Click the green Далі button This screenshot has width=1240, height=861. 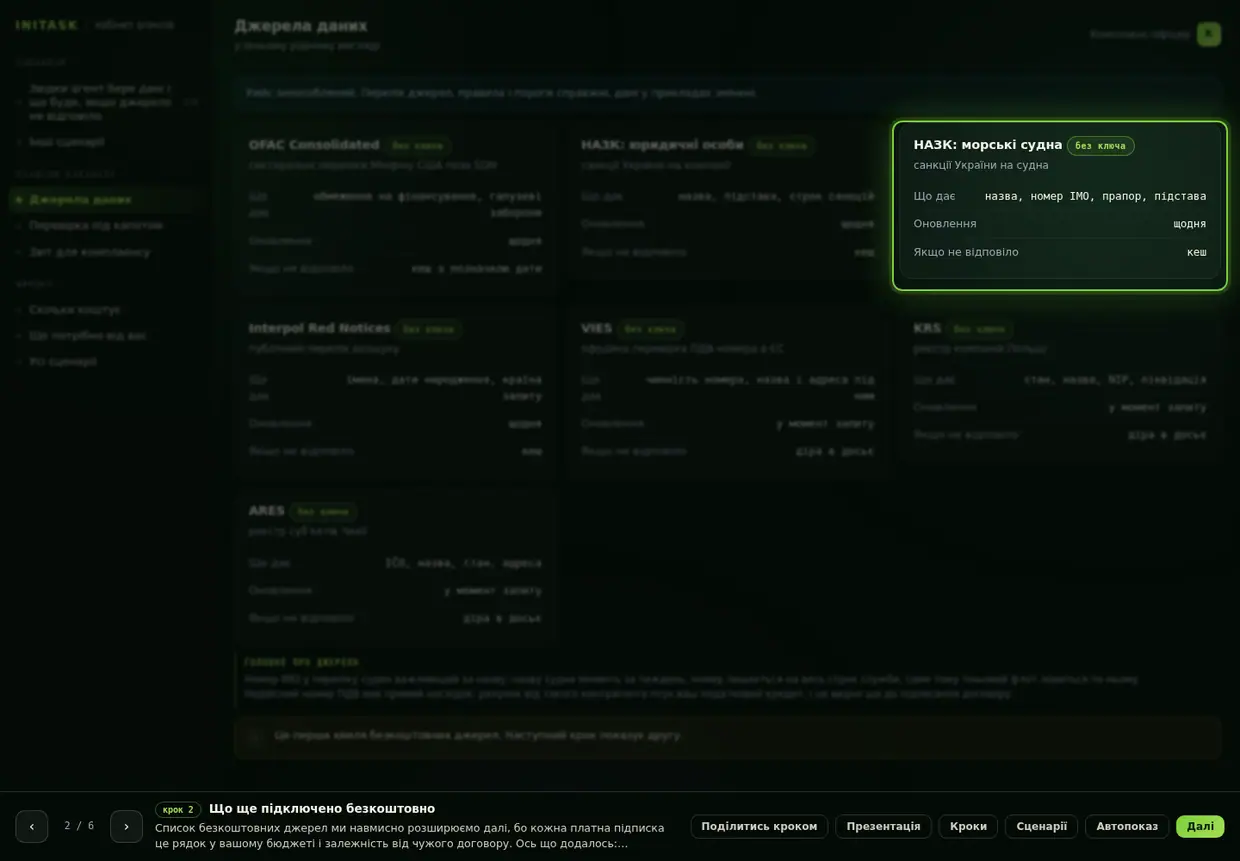(x=1200, y=826)
